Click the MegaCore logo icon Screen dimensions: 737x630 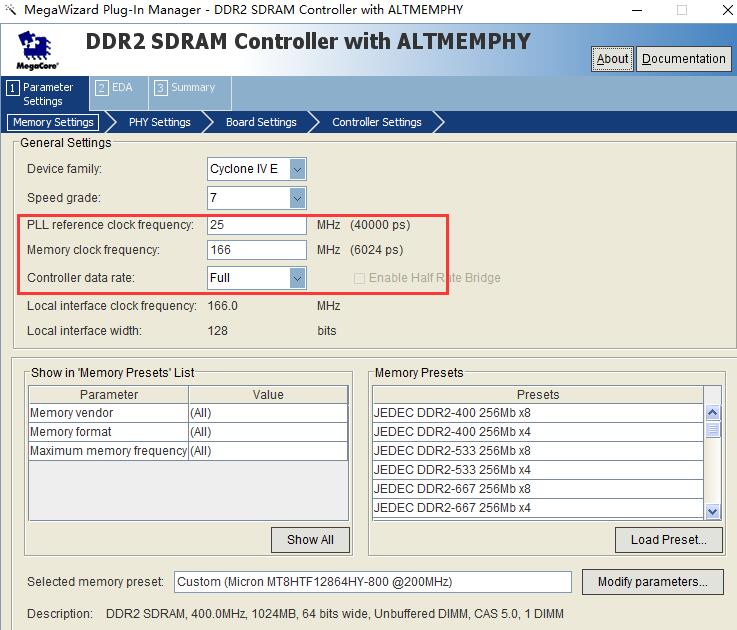[37, 50]
